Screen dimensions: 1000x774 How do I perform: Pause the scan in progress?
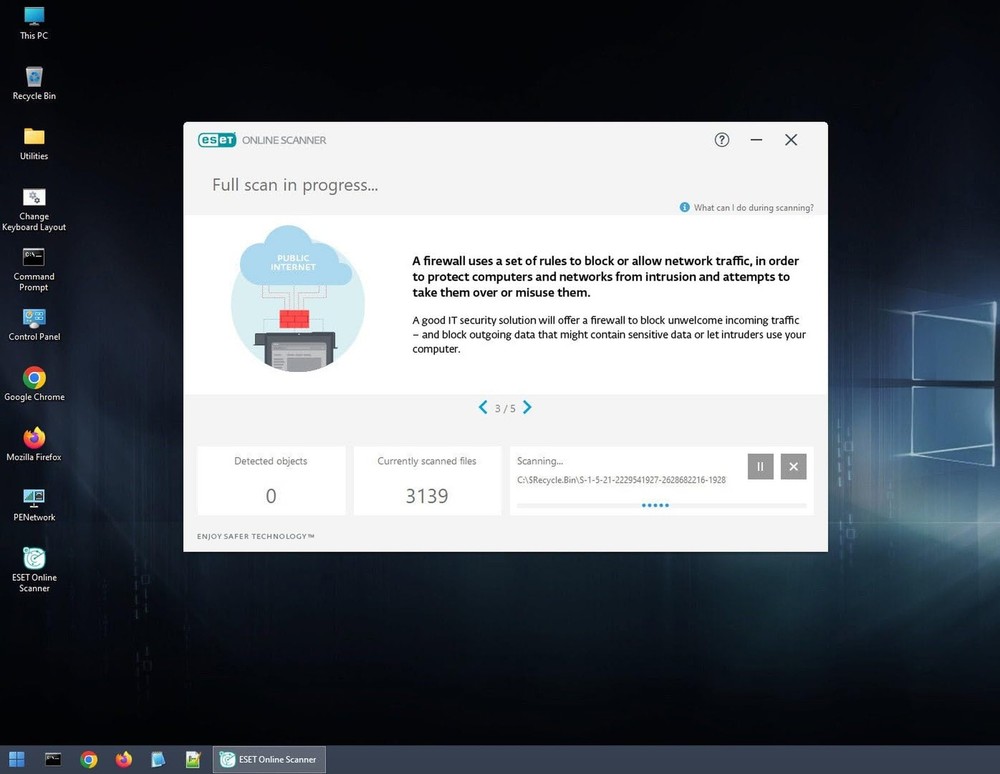(x=760, y=466)
